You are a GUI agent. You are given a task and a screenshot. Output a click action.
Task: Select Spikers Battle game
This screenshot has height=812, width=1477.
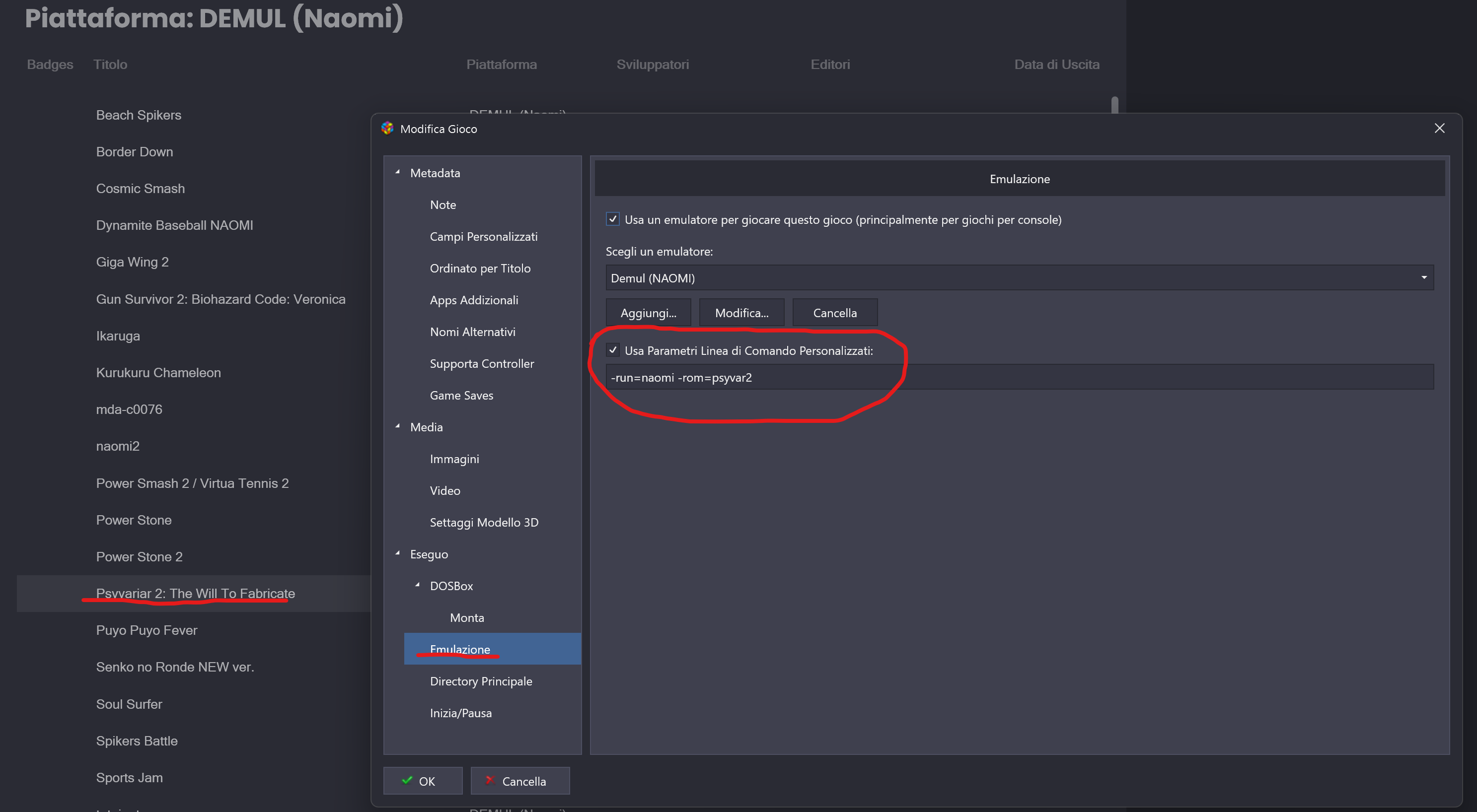click(137, 741)
